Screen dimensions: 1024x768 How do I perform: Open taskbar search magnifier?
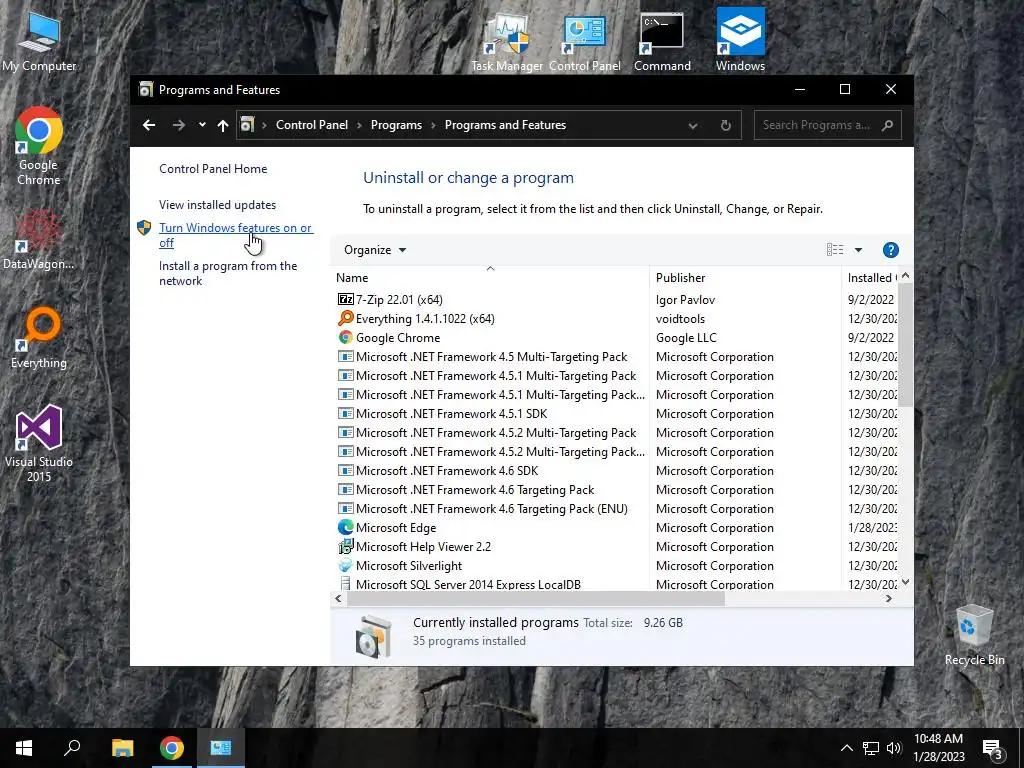point(72,748)
